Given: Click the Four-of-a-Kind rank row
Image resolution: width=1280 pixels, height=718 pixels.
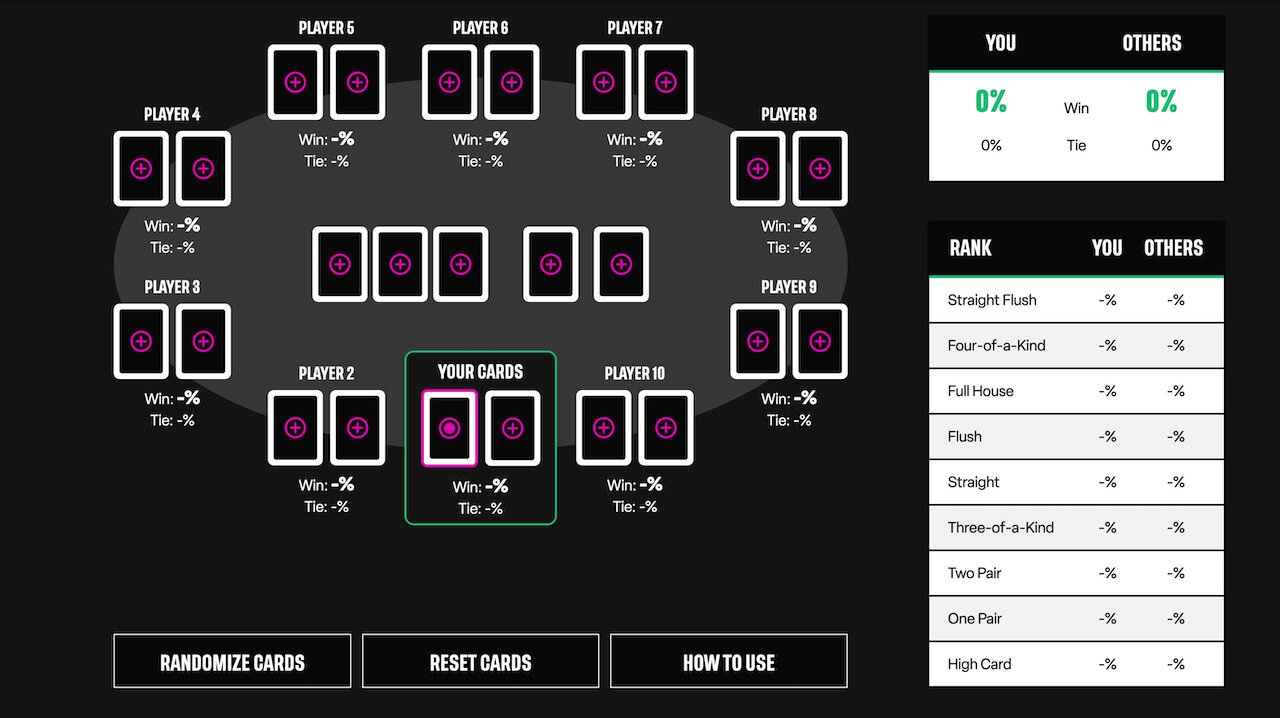Looking at the screenshot, I should (1076, 345).
